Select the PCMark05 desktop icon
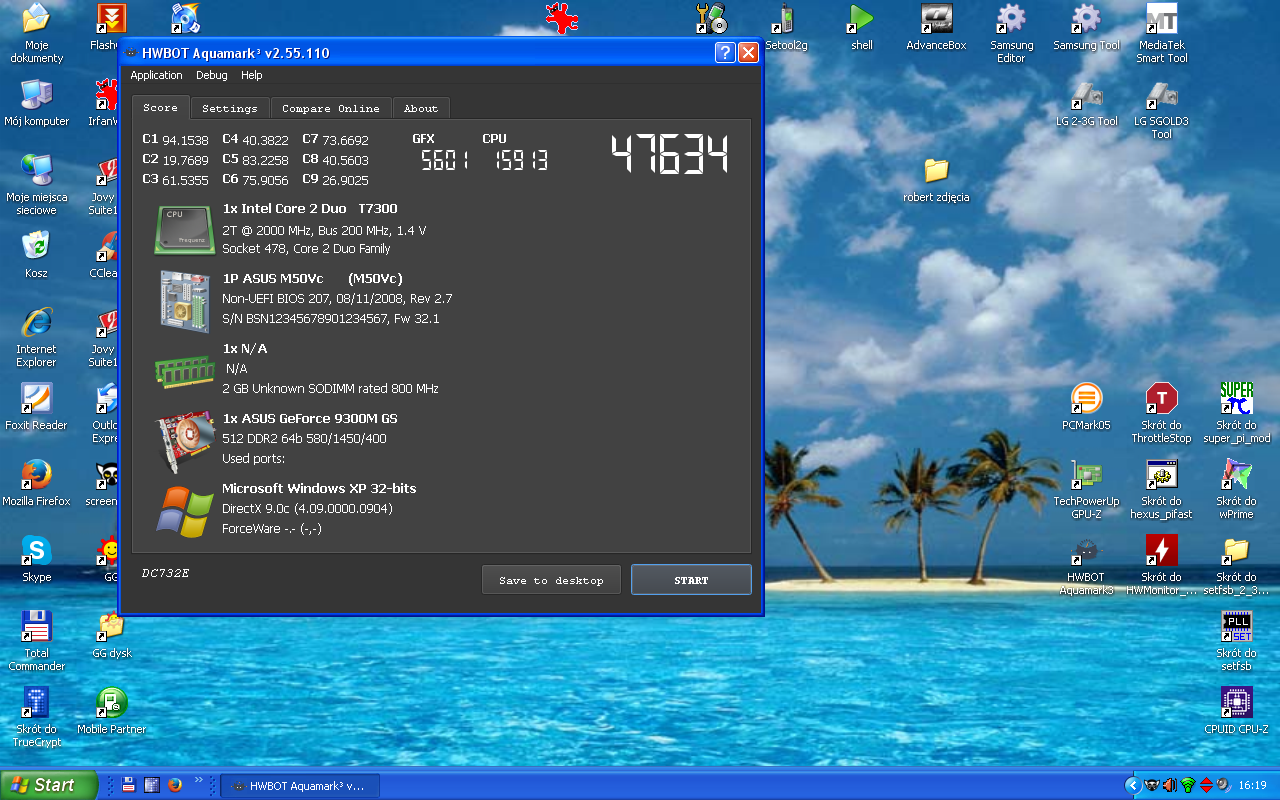 1086,406
